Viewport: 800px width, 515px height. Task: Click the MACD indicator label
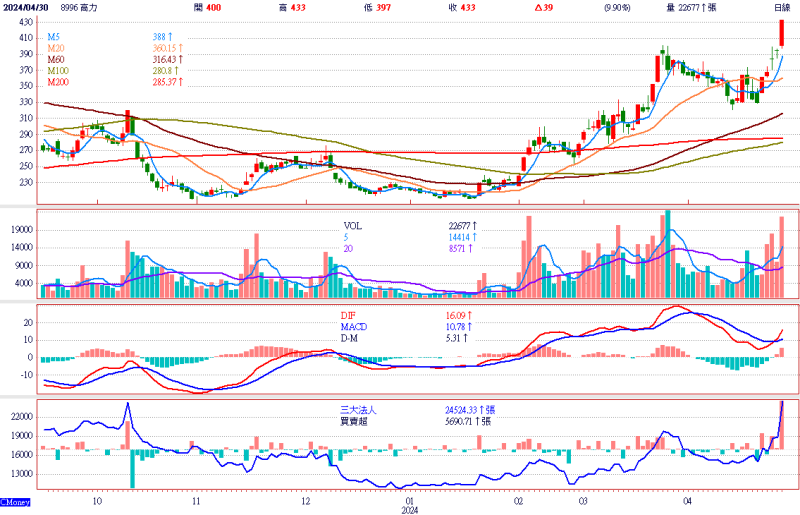[x=356, y=326]
